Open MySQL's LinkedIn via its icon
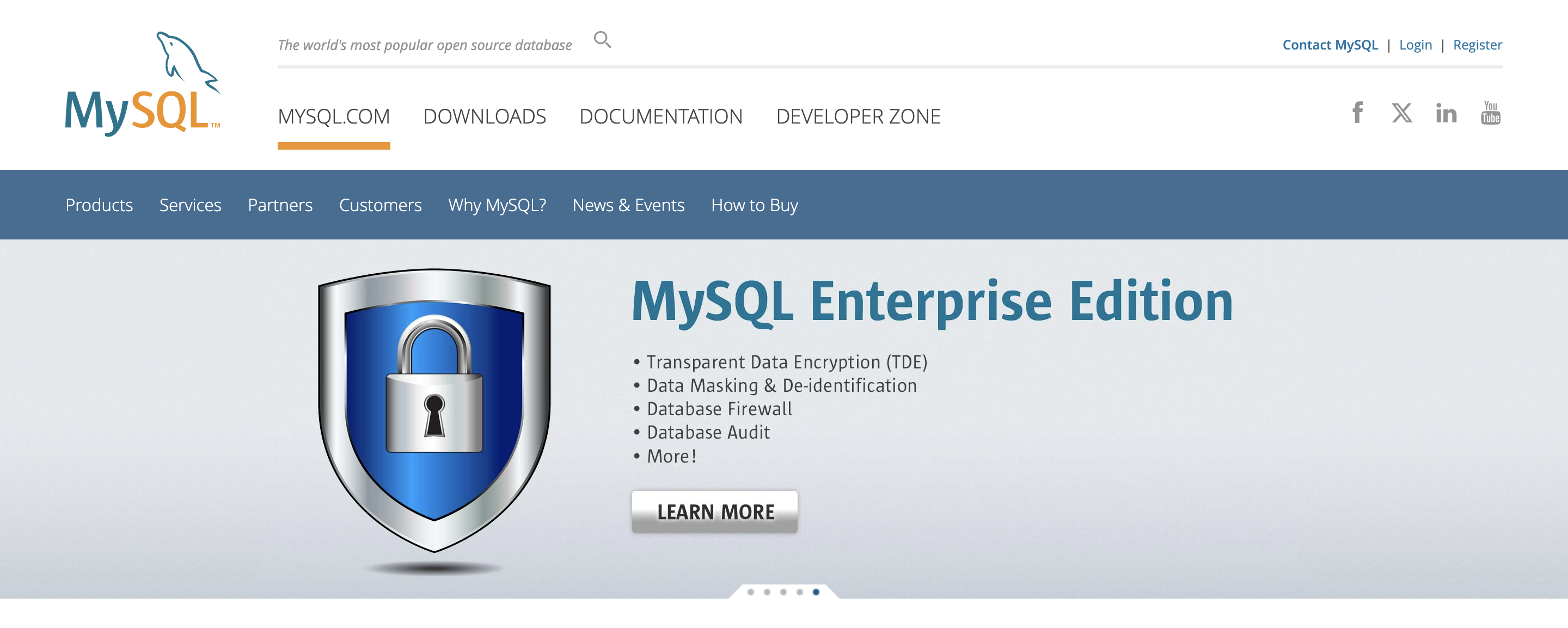Viewport: 1568px width, 628px height. pyautogui.click(x=1446, y=113)
